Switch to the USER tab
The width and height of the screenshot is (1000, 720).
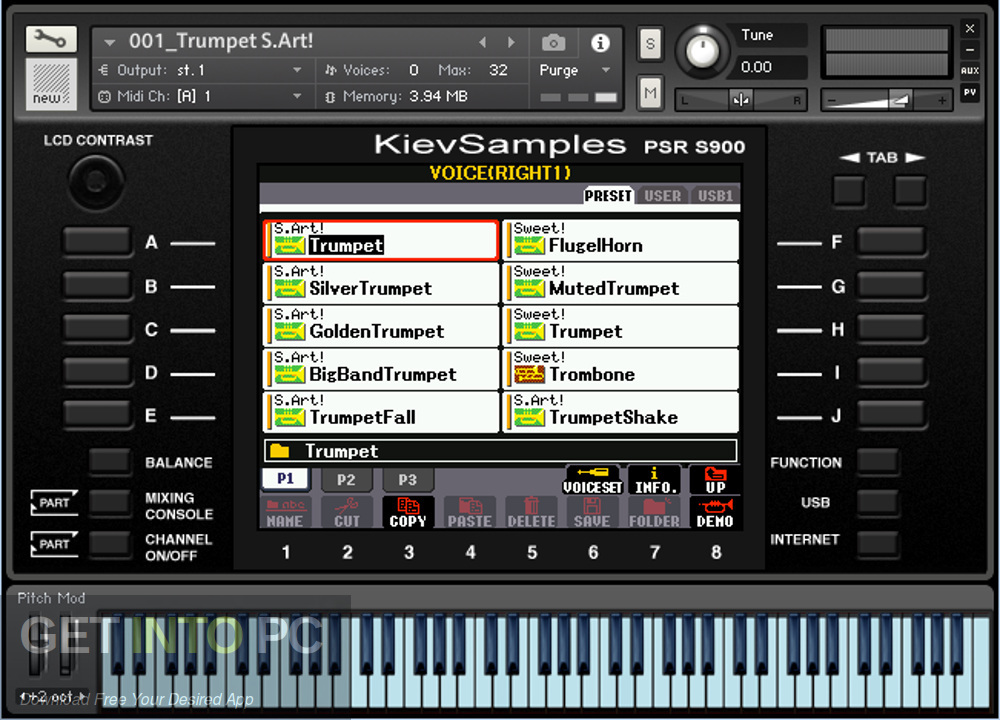(662, 196)
